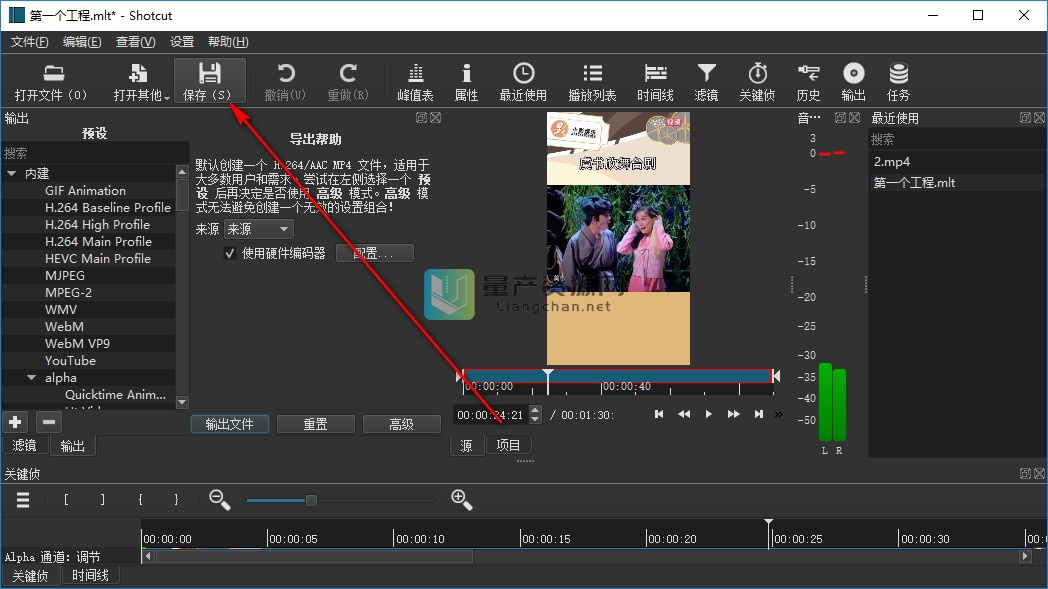The width and height of the screenshot is (1048, 589).
Task: Toggle the 使用硬件编码器 checkbox
Action: pyautogui.click(x=230, y=253)
